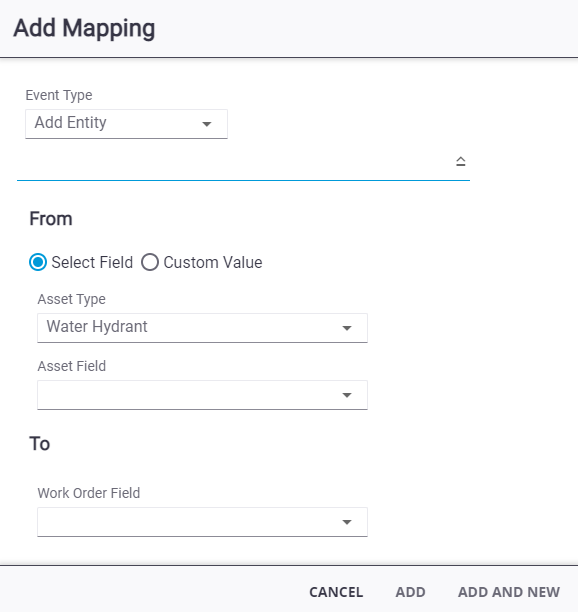Click the ADD AND NEW button
578x612 pixels.
pos(509,592)
